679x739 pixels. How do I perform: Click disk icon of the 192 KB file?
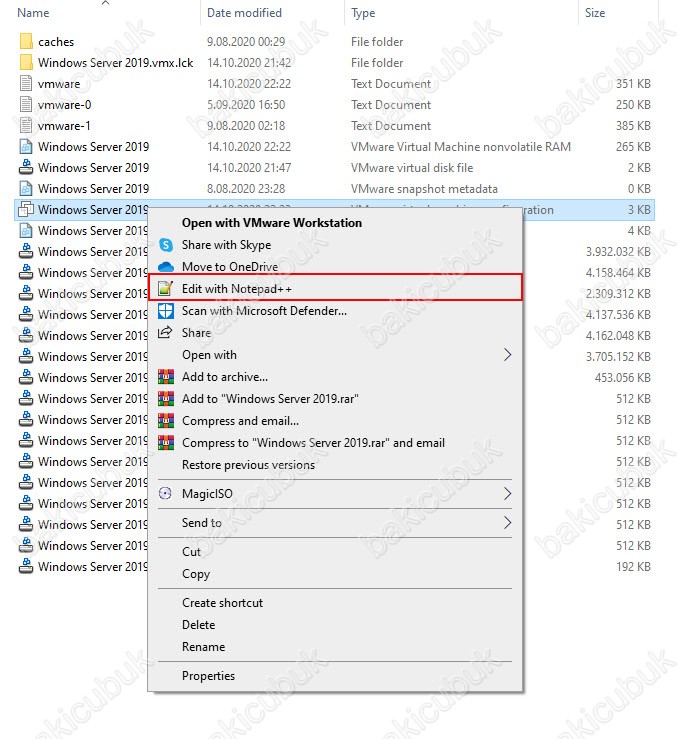(x=26, y=566)
